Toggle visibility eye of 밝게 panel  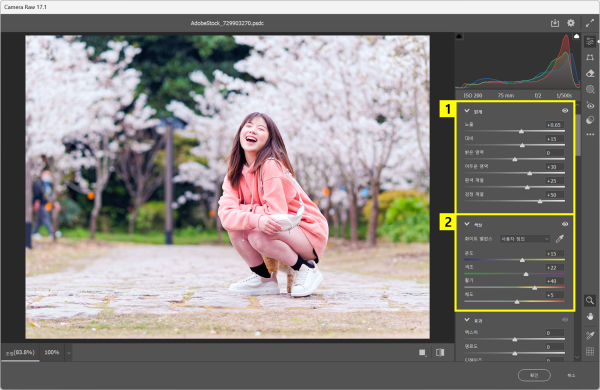(565, 111)
